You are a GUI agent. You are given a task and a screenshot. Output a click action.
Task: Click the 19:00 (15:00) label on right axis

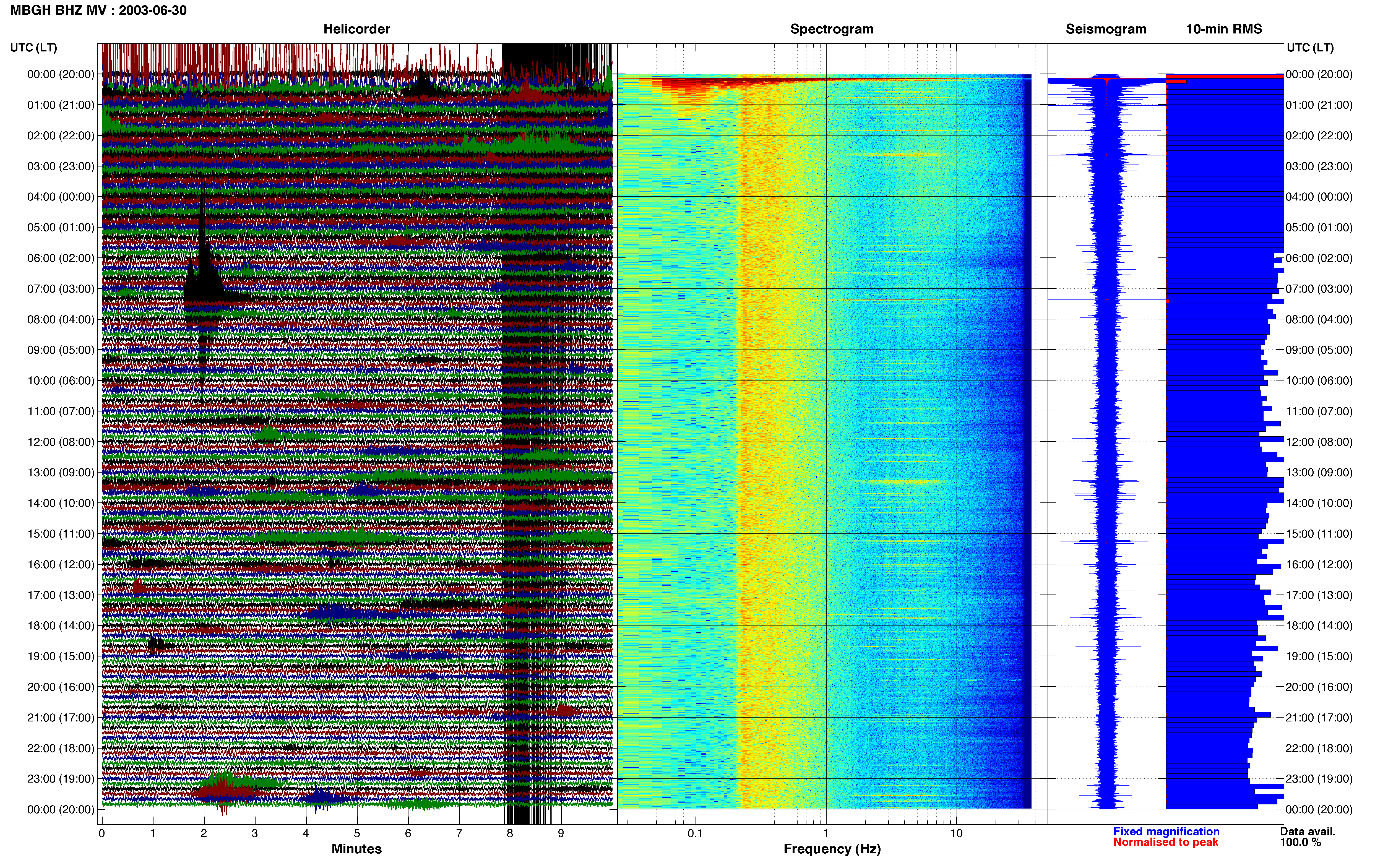1319,656
